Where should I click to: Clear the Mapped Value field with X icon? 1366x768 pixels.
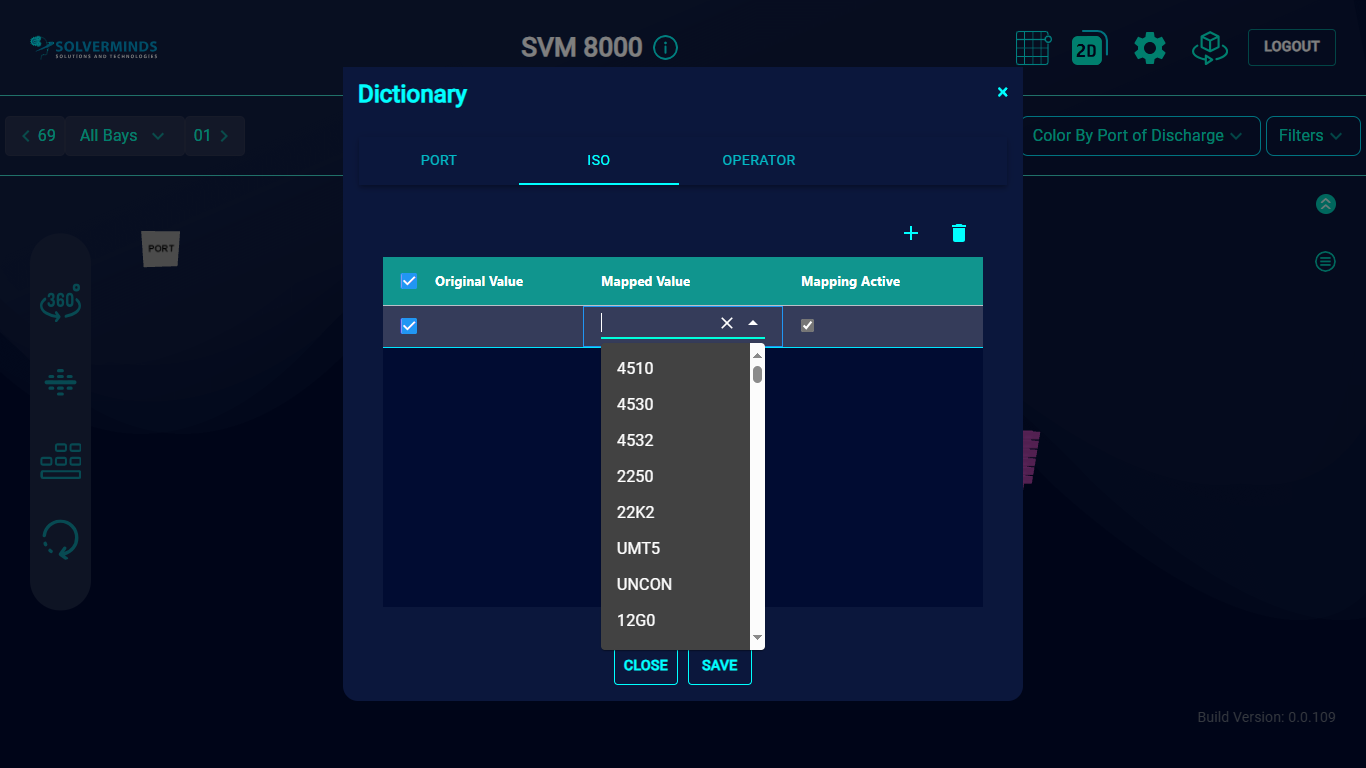[x=727, y=323]
